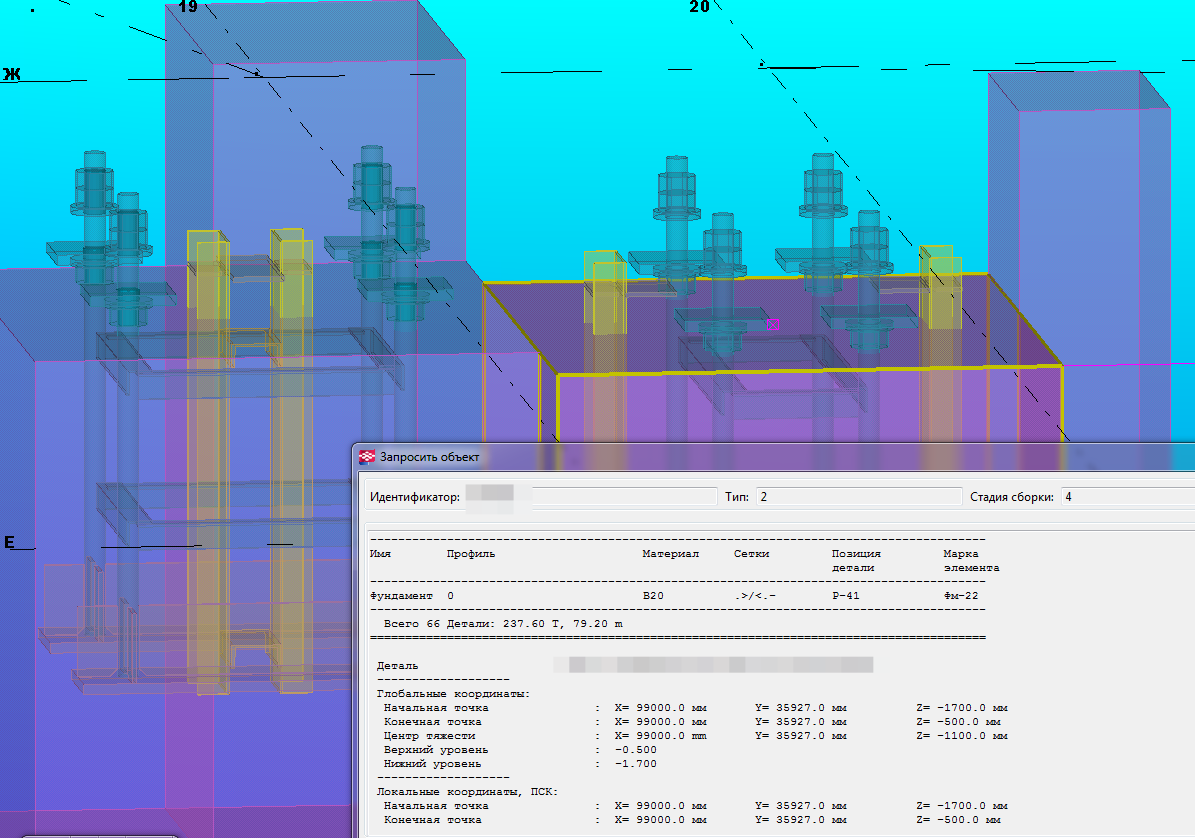Click part position value Р-41
Screen dimensions: 1195x838
[848, 595]
